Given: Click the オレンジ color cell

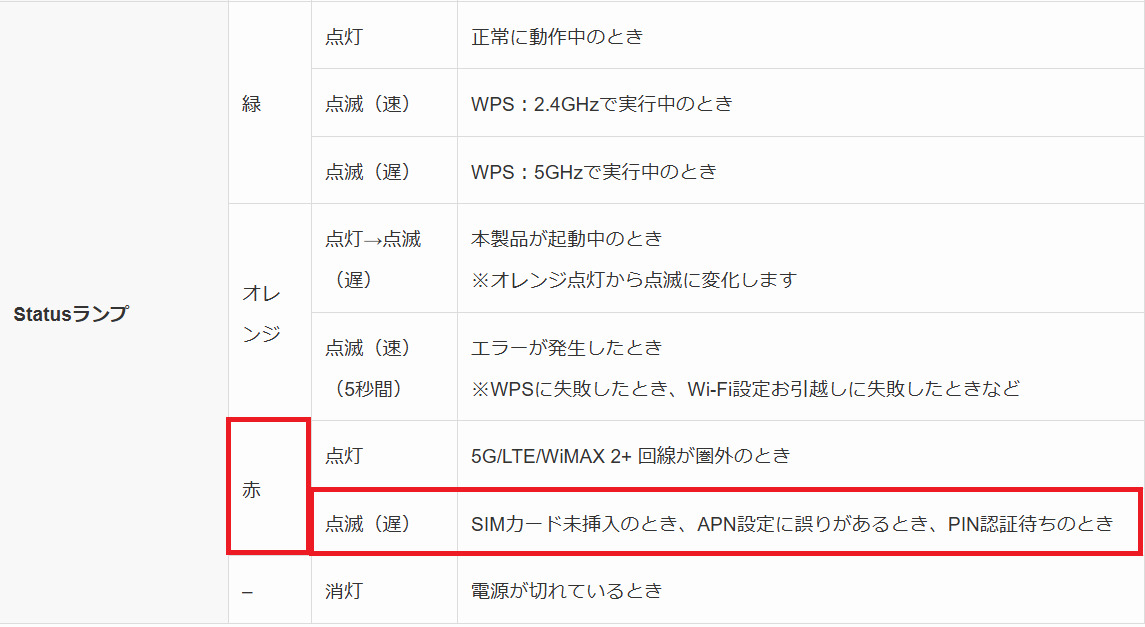Looking at the screenshot, I should (269, 312).
